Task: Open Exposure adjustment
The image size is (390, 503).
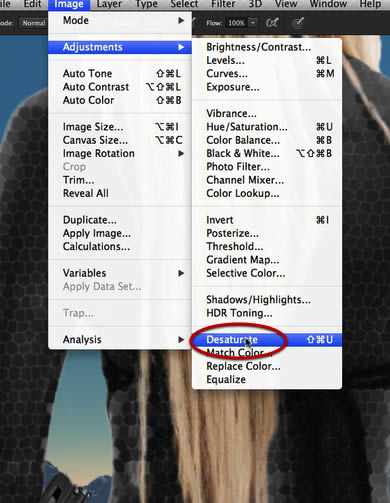Action: [x=267, y=87]
